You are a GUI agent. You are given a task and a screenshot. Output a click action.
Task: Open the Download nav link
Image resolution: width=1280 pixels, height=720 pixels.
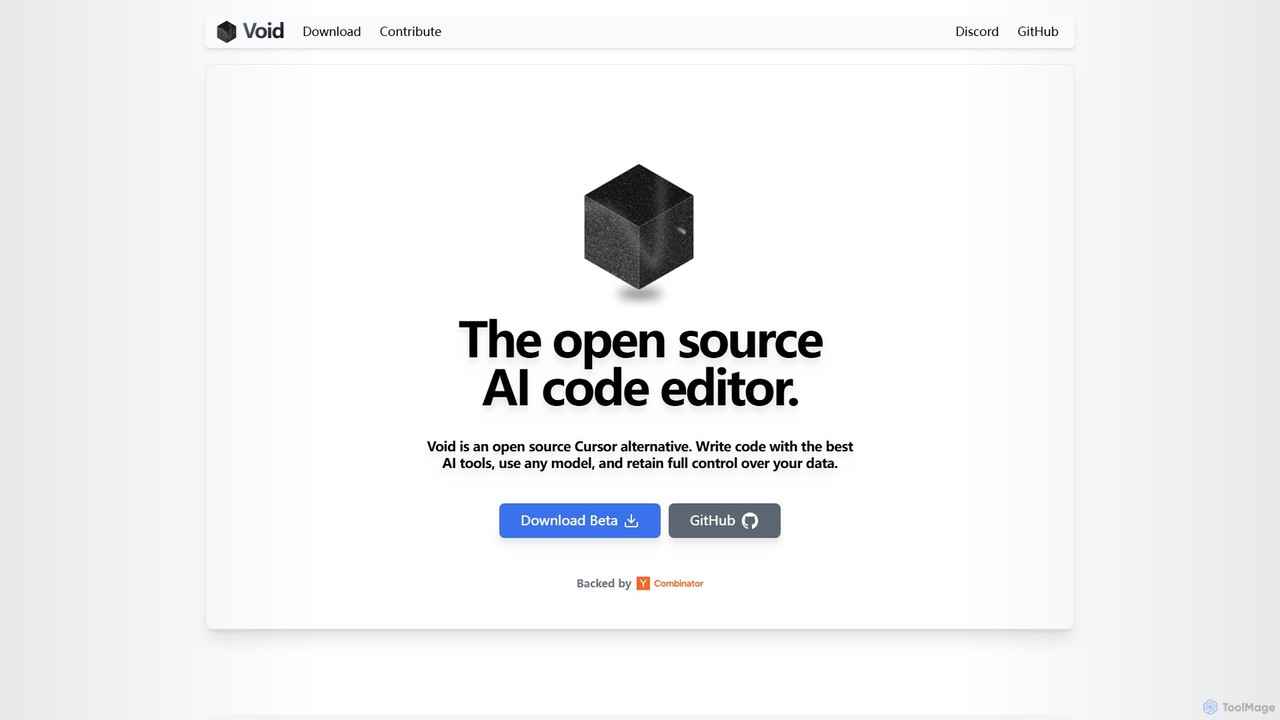(332, 31)
